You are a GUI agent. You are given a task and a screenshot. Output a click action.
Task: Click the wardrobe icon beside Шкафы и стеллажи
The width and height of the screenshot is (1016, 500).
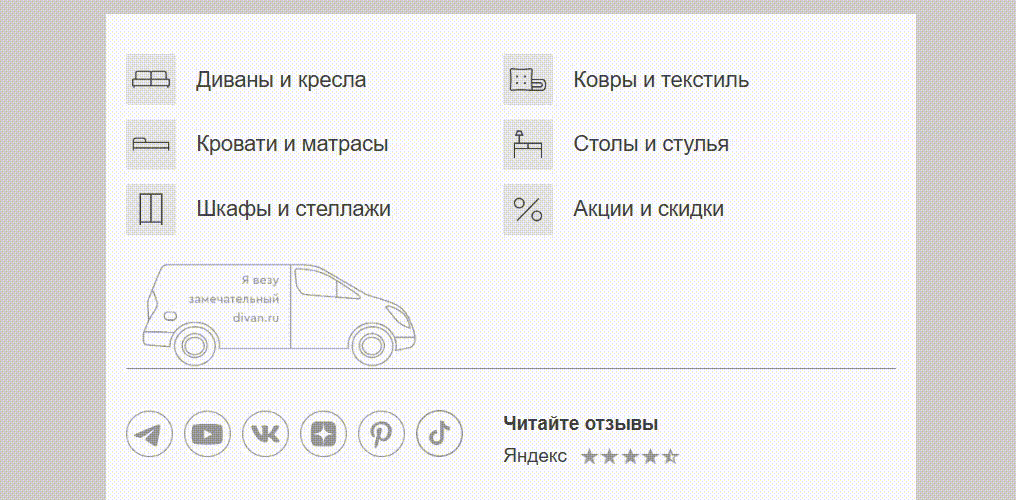coord(151,209)
